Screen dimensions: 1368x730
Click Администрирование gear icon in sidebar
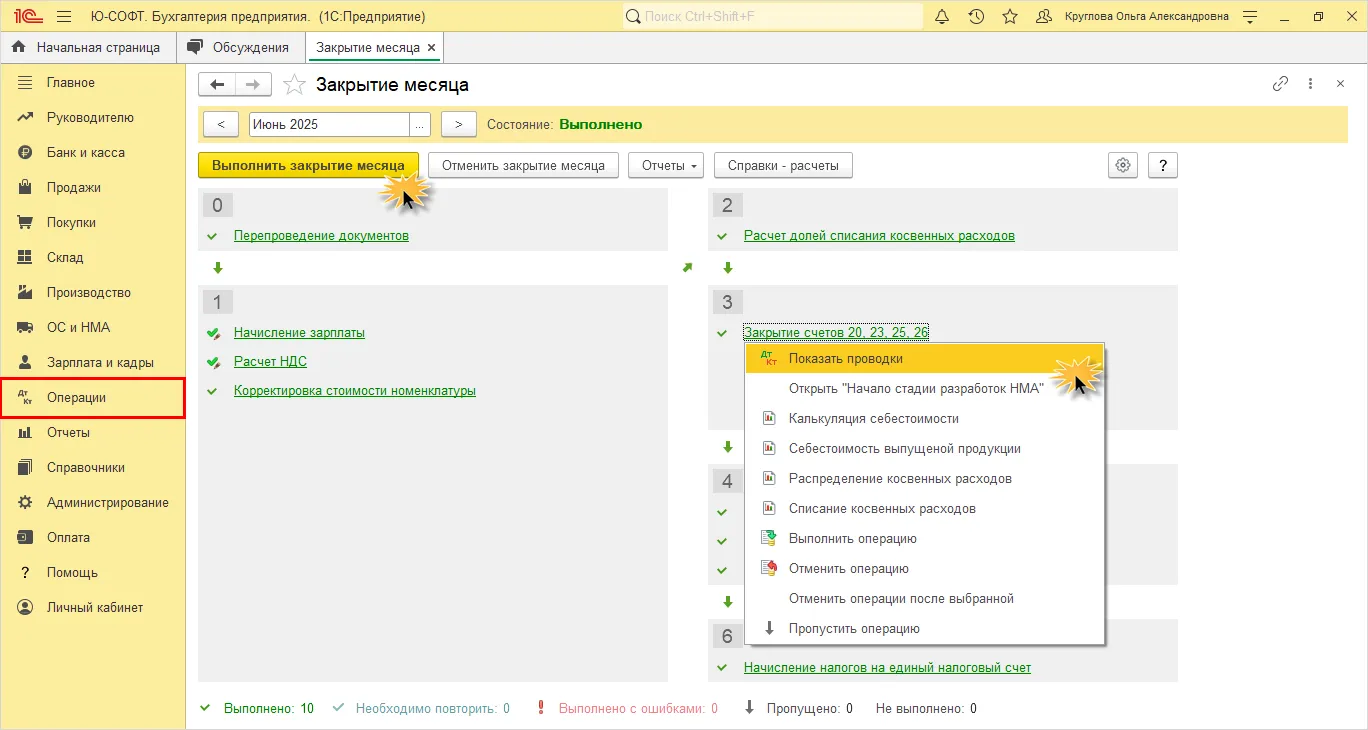click(26, 502)
